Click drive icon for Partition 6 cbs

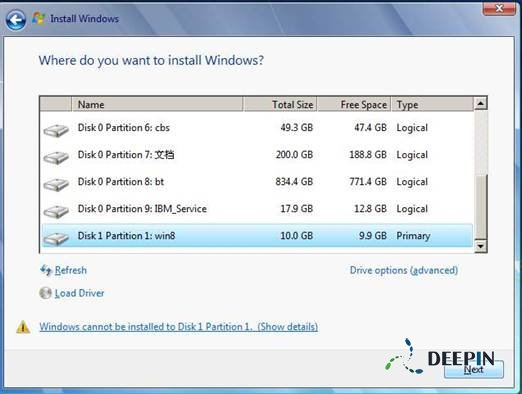click(56, 130)
